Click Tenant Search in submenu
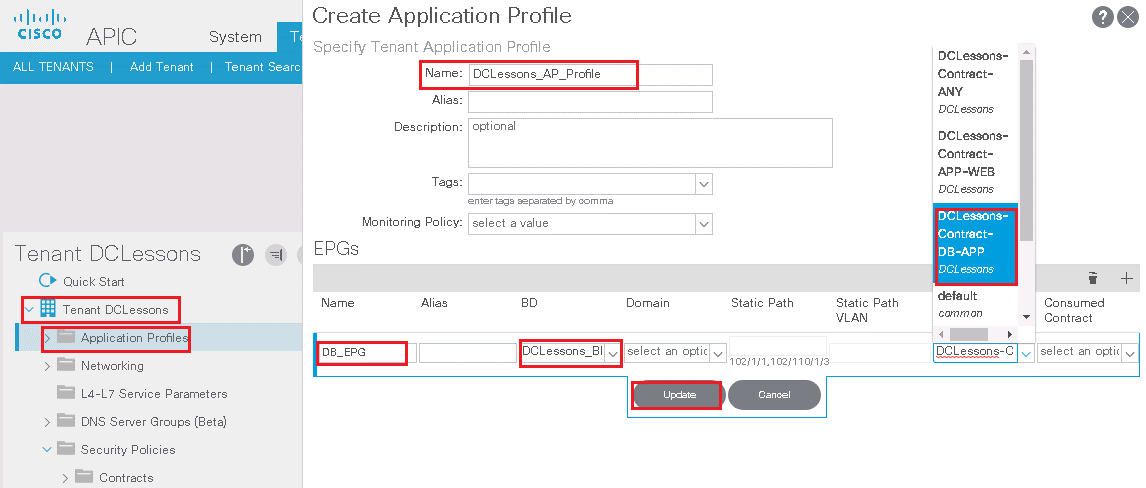Viewport: 1146px width, 488px height. (x=263, y=66)
